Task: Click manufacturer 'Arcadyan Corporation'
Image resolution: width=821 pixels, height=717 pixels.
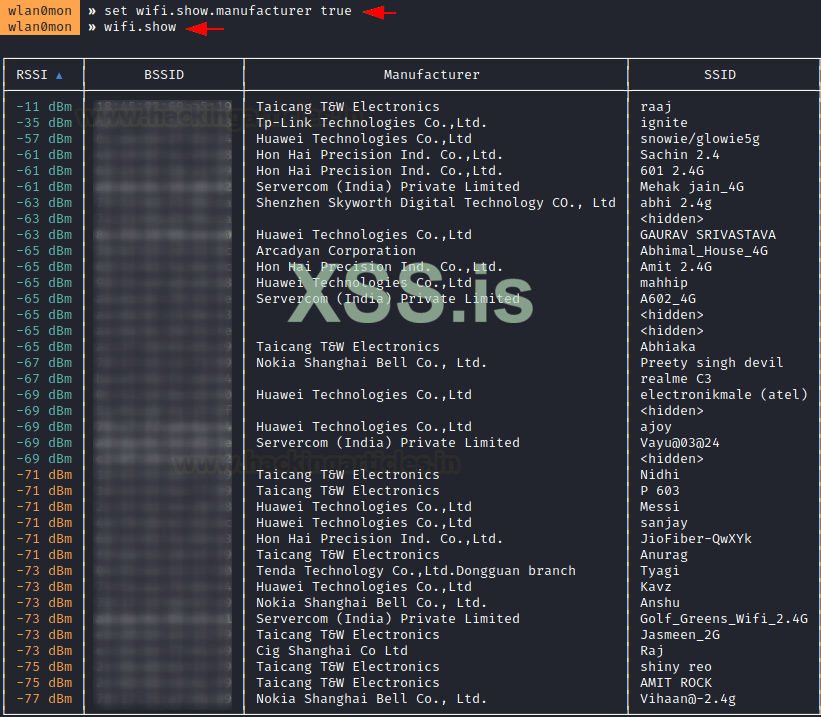Action: [x=336, y=251]
